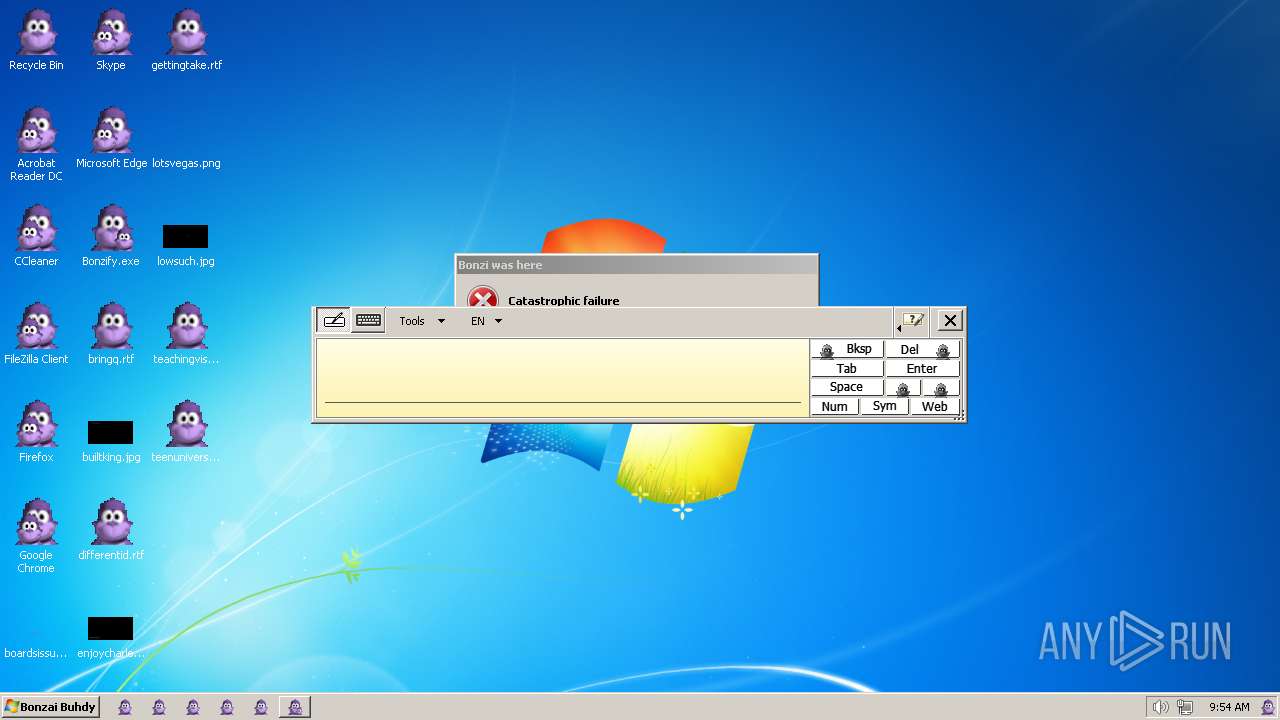The height and width of the screenshot is (720, 1280).
Task: Select the CCleaner desktop icon
Action: tap(36, 236)
